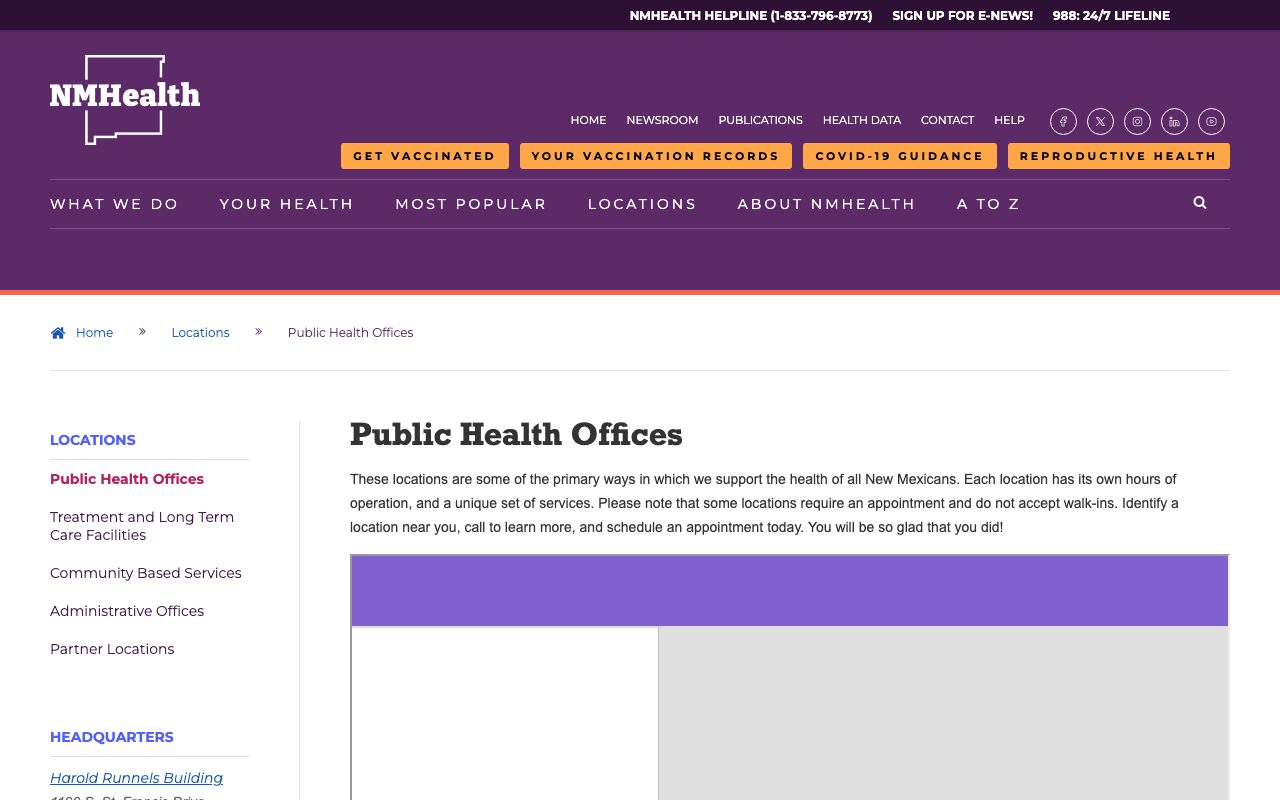The width and height of the screenshot is (1280, 800).
Task: Click the GET VACCINATED button
Action: coord(424,156)
